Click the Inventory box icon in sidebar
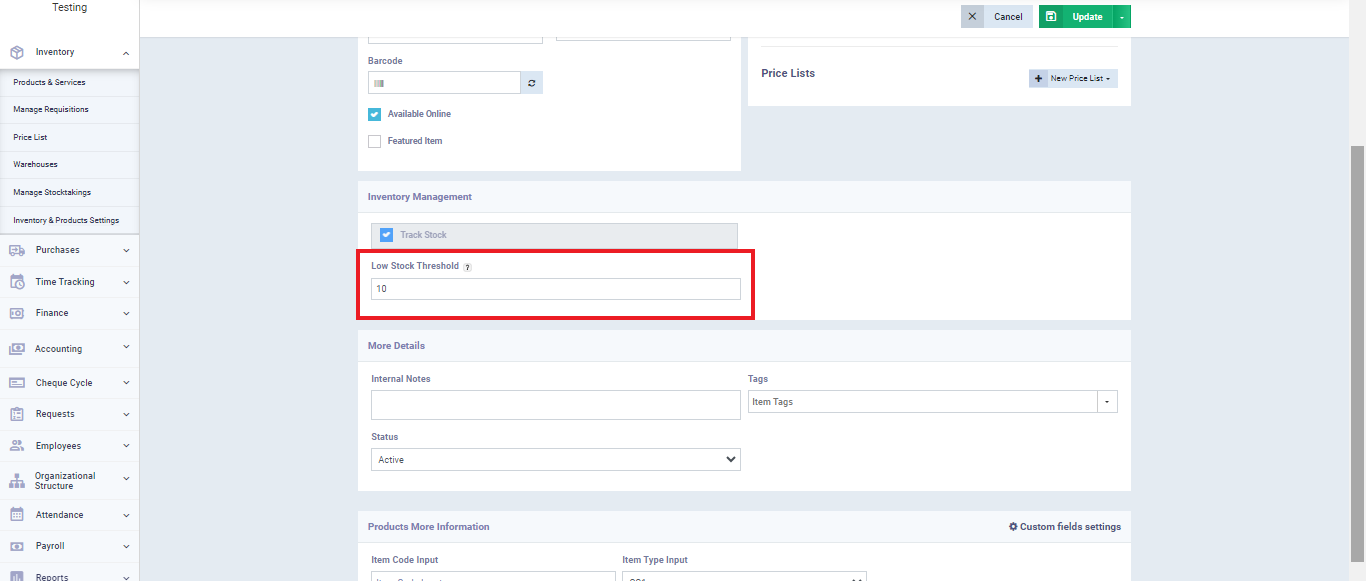The width and height of the screenshot is (1366, 581). pos(17,52)
